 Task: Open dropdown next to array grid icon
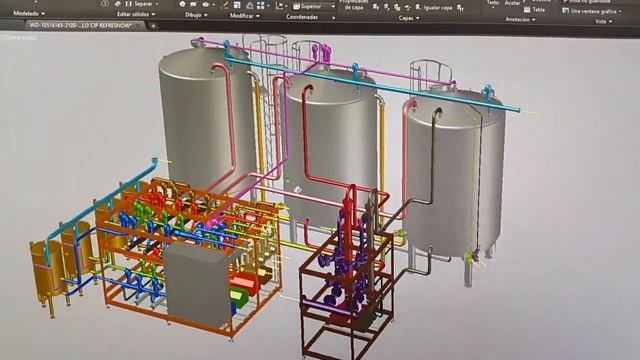pyautogui.click(x=268, y=6)
